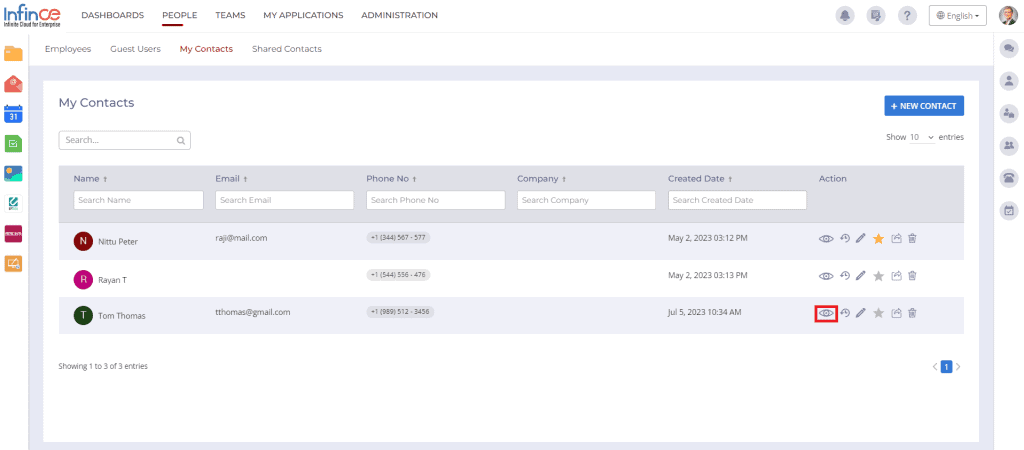Sort table by Created Date column
This screenshot has height=450, width=1024.
point(699,178)
